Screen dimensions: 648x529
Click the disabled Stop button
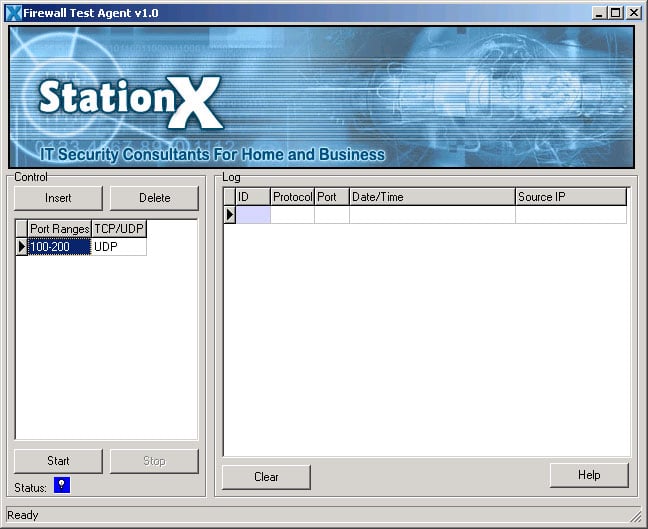[x=154, y=461]
